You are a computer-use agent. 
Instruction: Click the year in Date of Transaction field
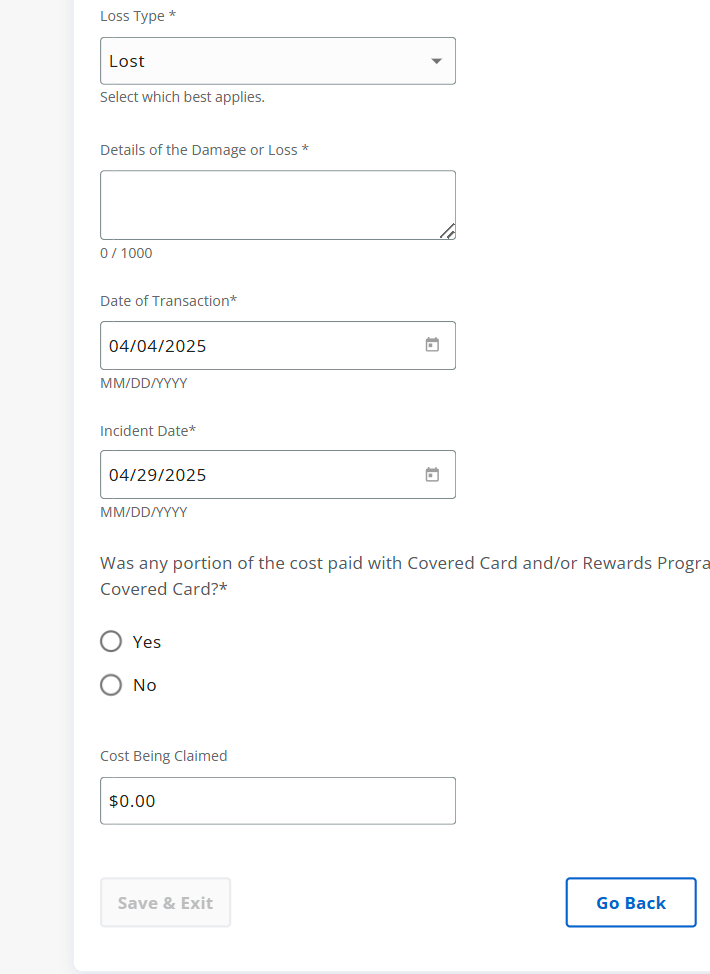185,346
